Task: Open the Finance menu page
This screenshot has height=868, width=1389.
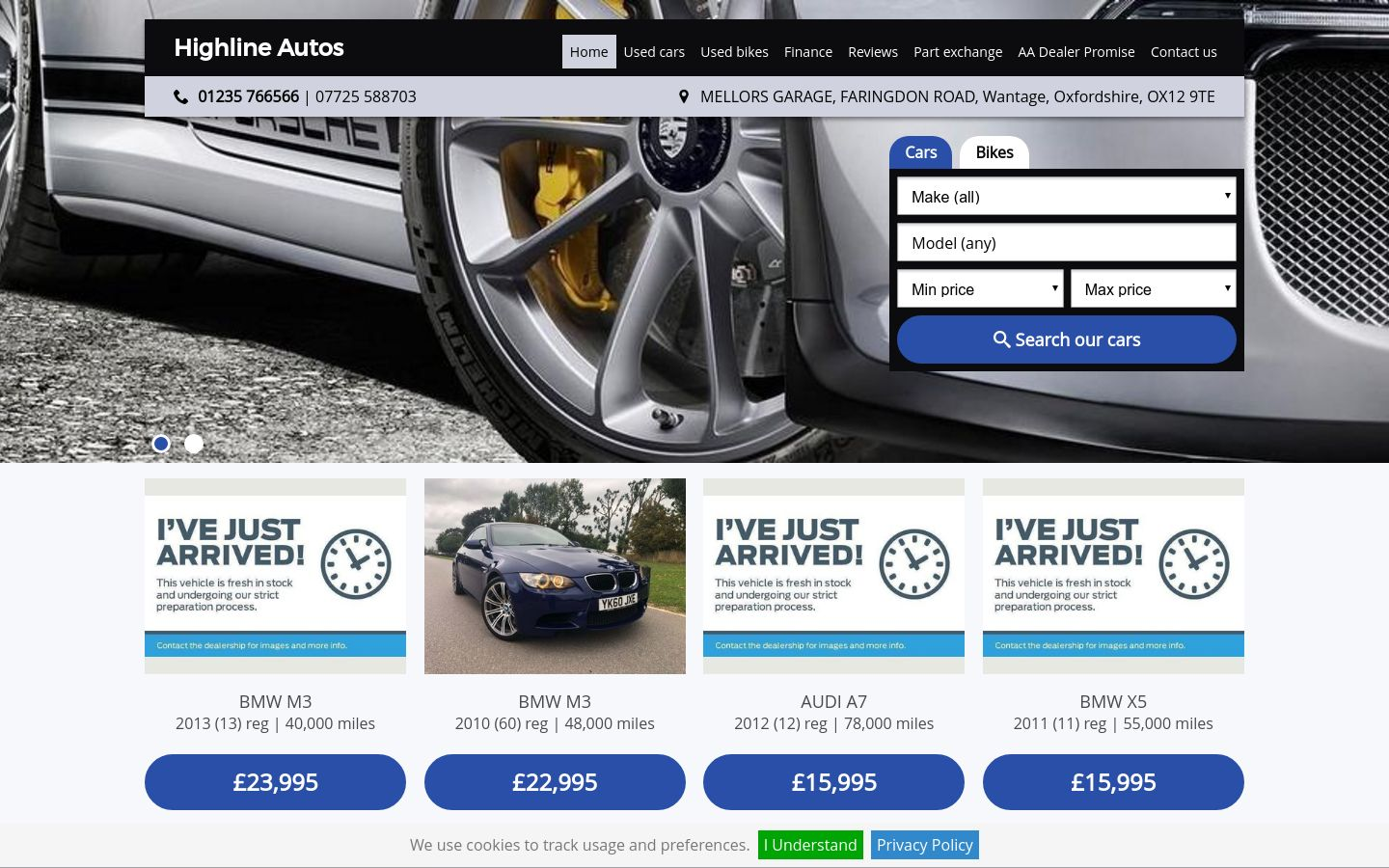Action: [x=808, y=52]
